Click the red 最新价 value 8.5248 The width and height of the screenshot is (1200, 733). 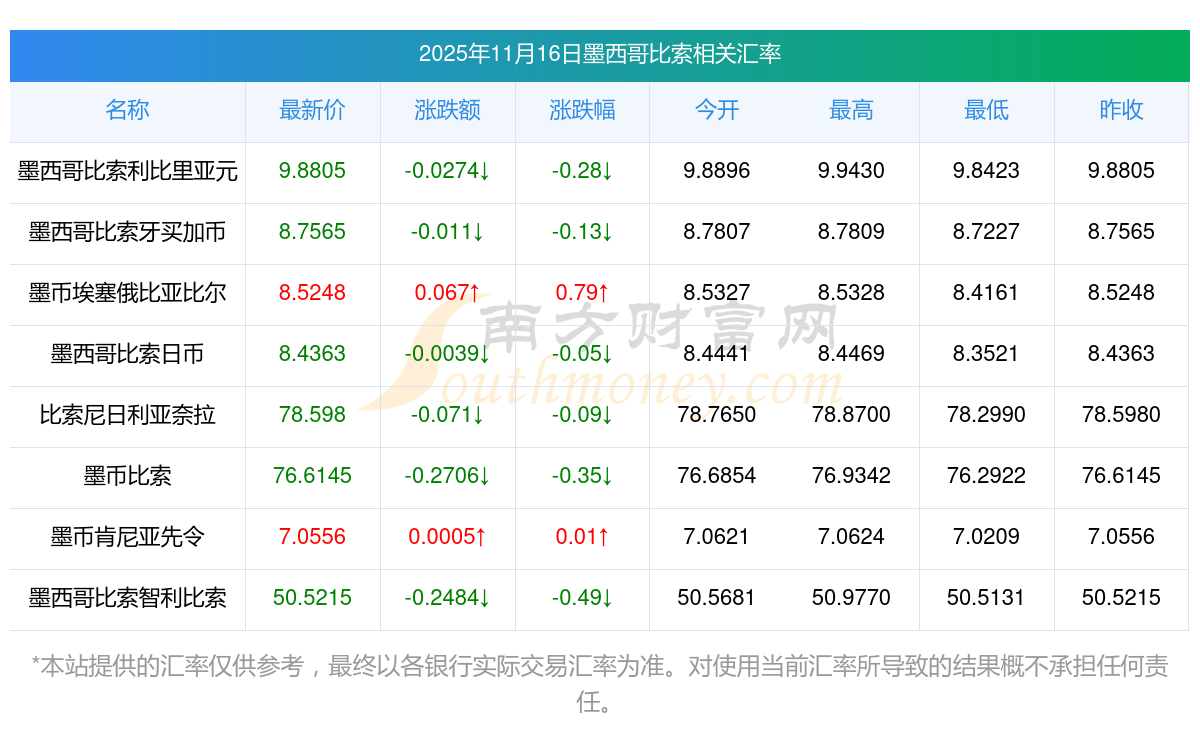point(313,293)
